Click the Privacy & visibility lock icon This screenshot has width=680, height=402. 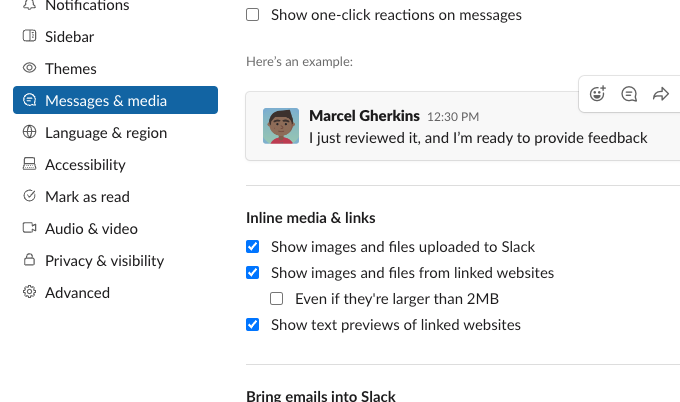[29, 260]
